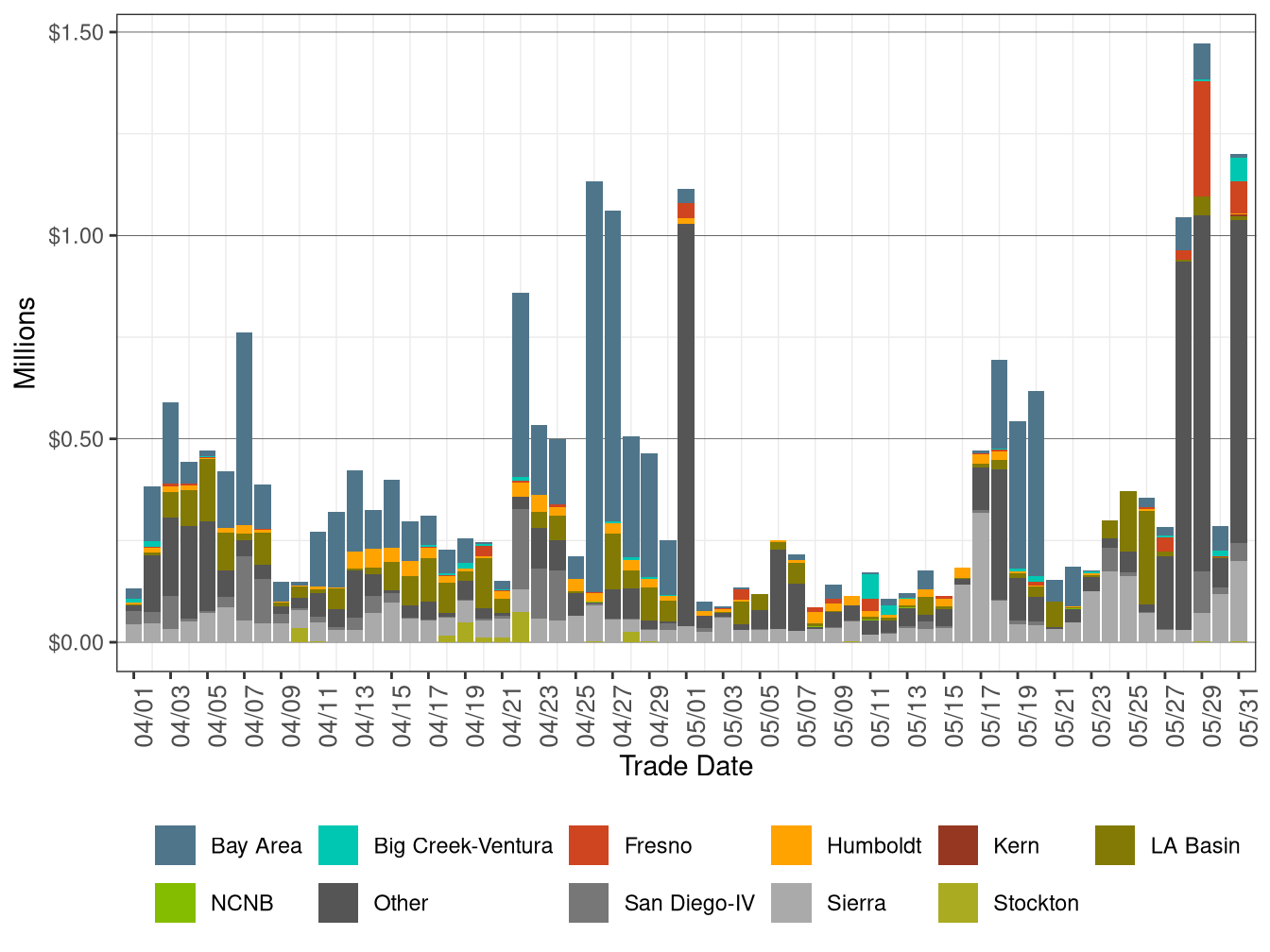Image resolution: width=1270 pixels, height=952 pixels.
Task: Click the '05/23' x-axis date label
Action: click(1103, 716)
